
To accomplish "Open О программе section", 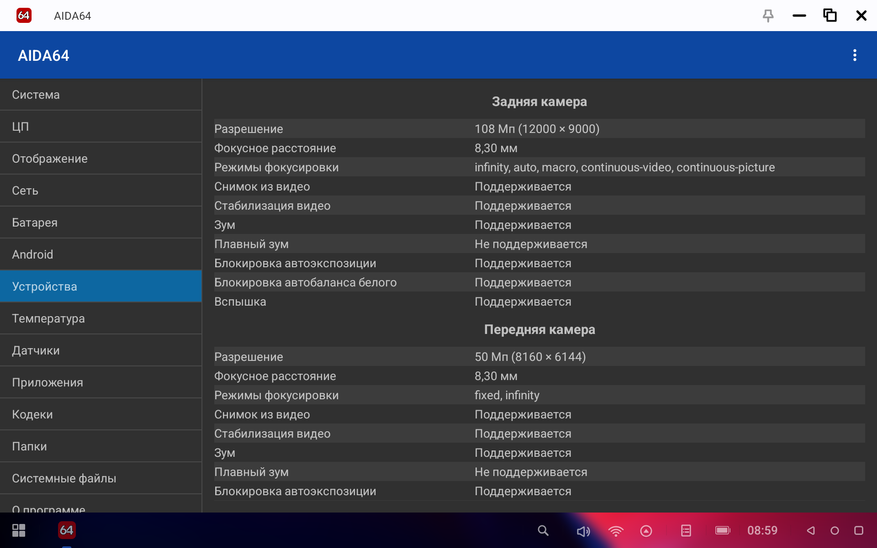I will [101, 504].
